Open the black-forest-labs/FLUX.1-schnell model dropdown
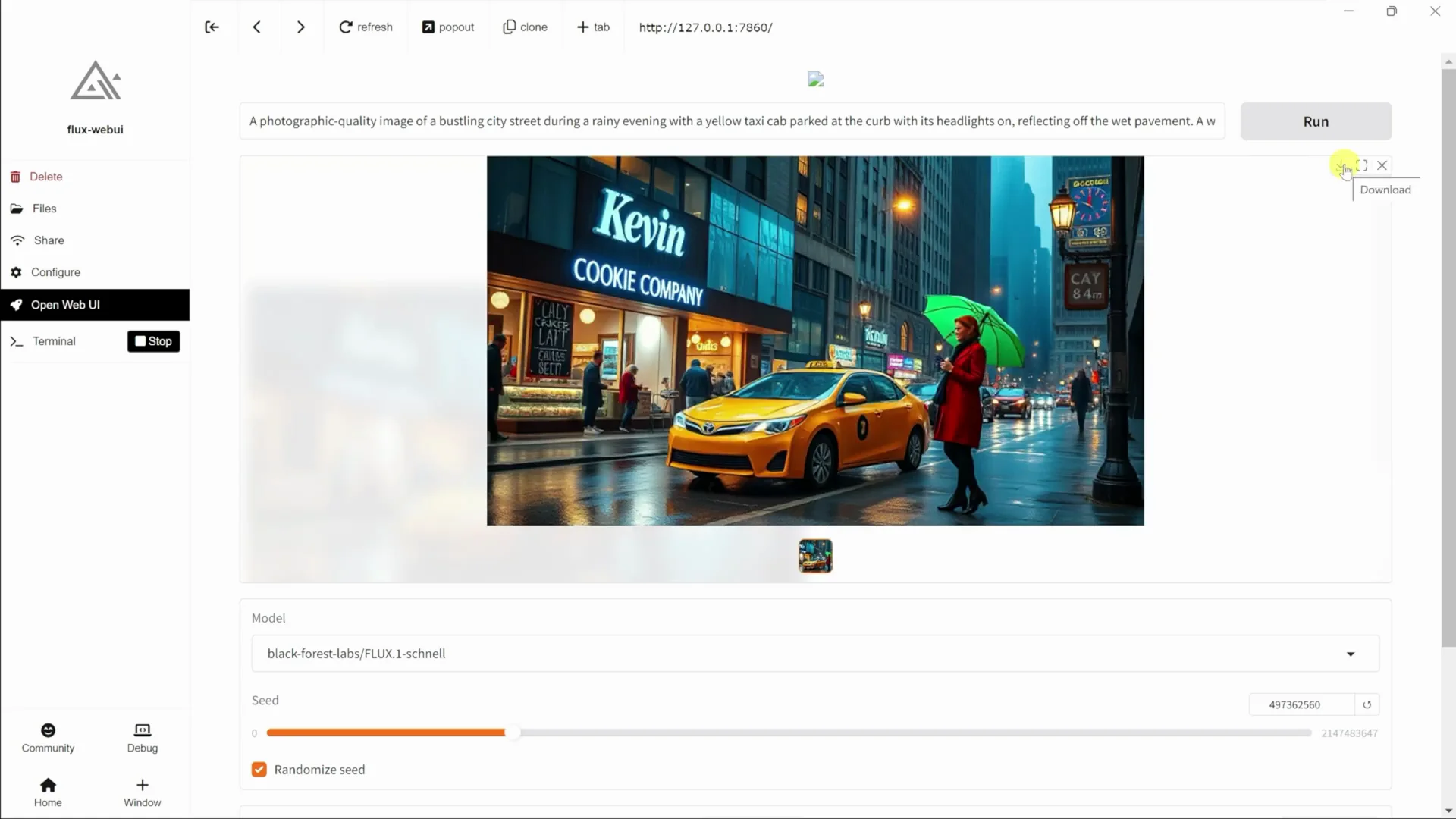Image resolution: width=1456 pixels, height=819 pixels. pyautogui.click(x=1351, y=653)
